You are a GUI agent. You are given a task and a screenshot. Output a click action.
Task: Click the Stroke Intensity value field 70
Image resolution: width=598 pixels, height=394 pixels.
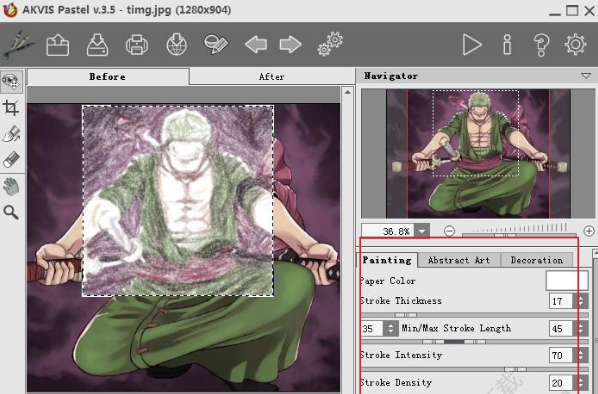(x=561, y=355)
